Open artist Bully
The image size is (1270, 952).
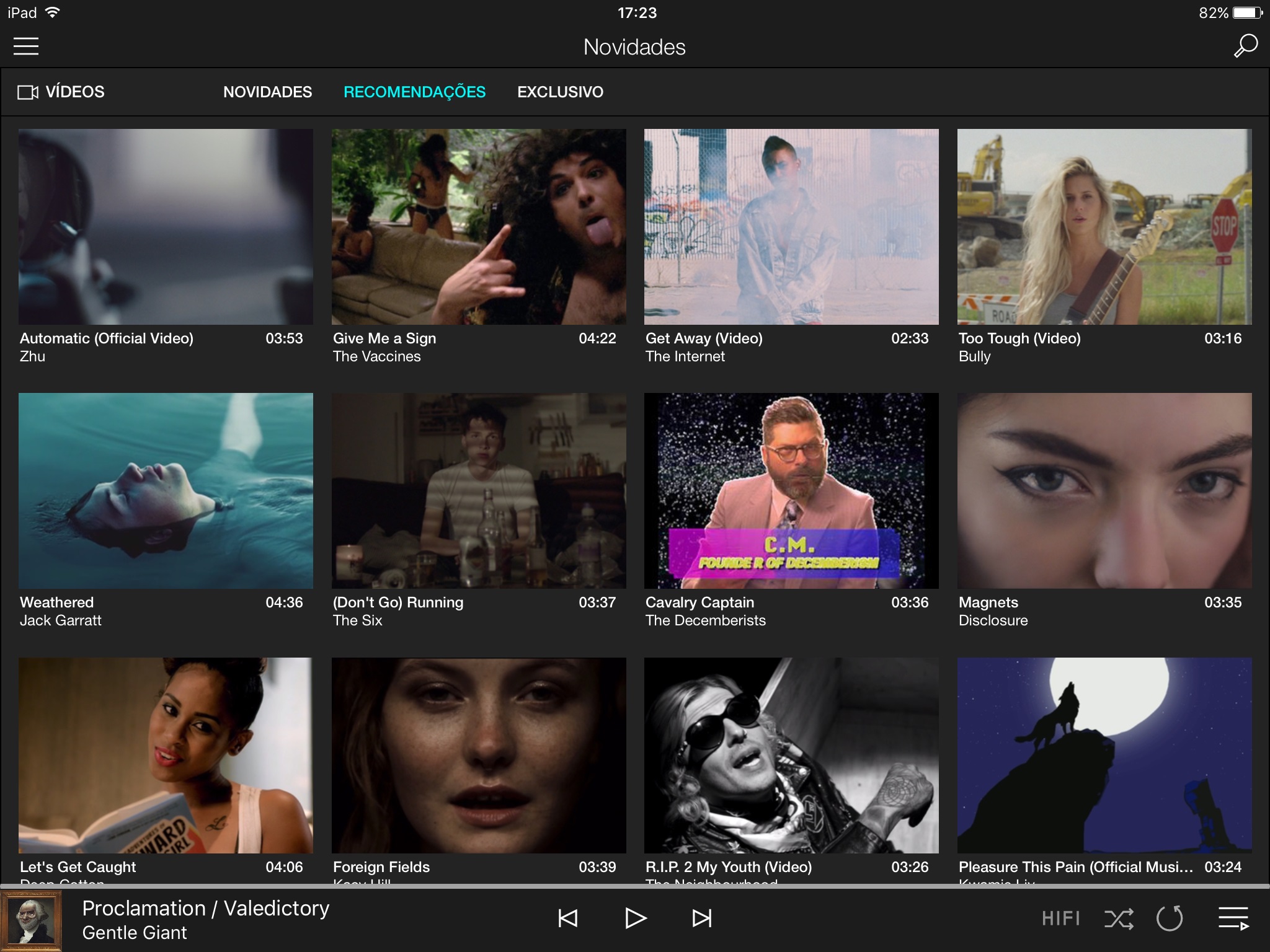pyautogui.click(x=975, y=357)
